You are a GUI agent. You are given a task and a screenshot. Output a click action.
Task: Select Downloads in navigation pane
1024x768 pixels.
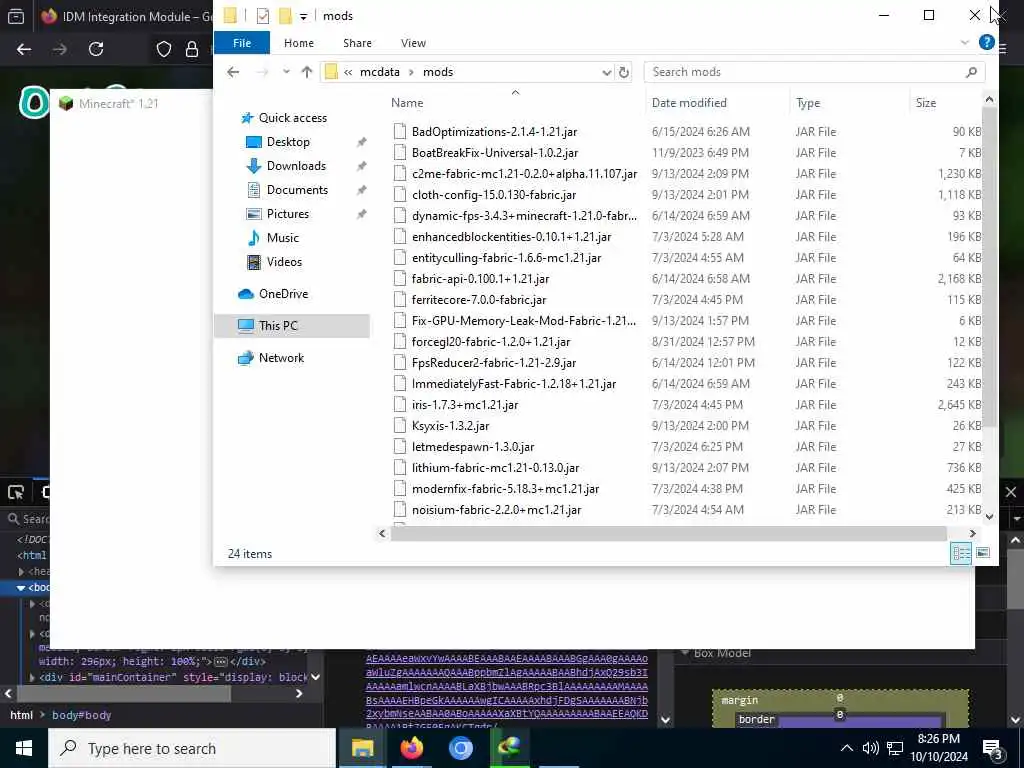coord(296,166)
